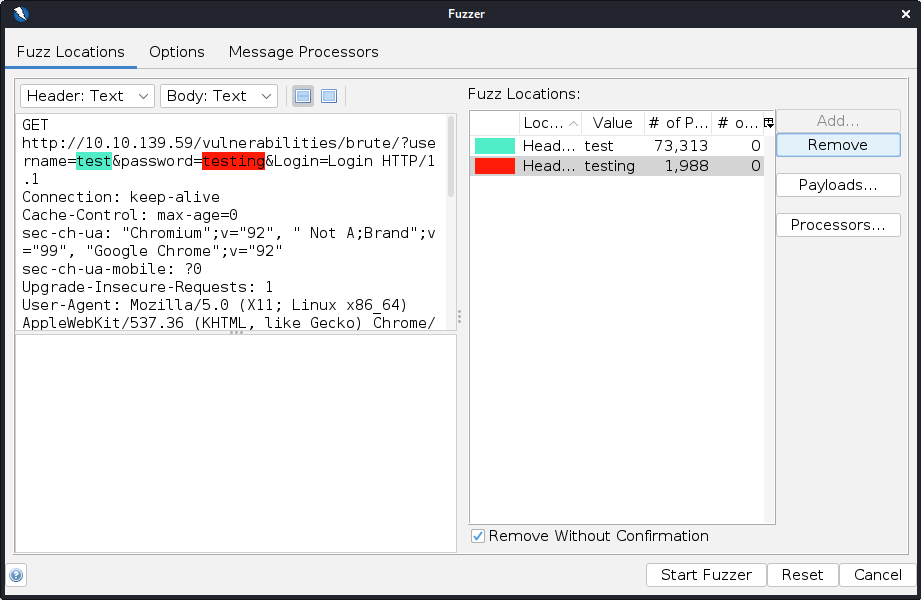
Task: Click the red color swatch for testing
Action: coord(495,166)
